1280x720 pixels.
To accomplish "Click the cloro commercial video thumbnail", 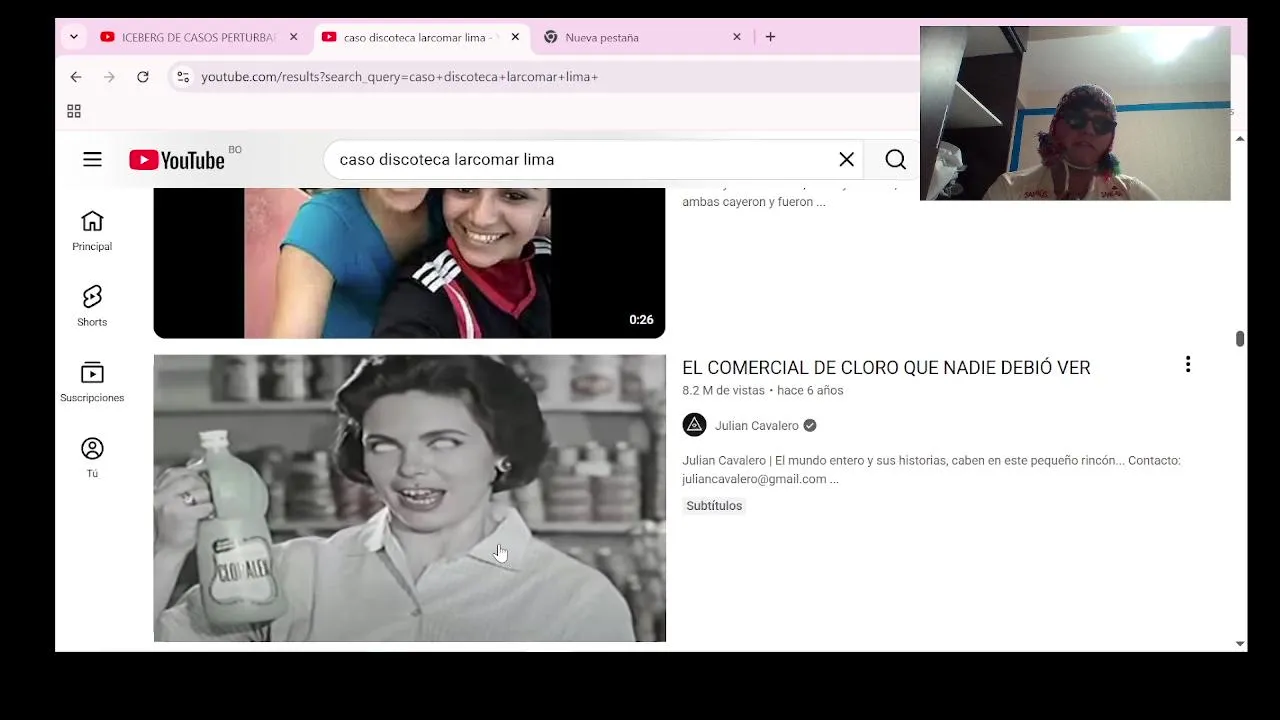I will tap(409, 498).
